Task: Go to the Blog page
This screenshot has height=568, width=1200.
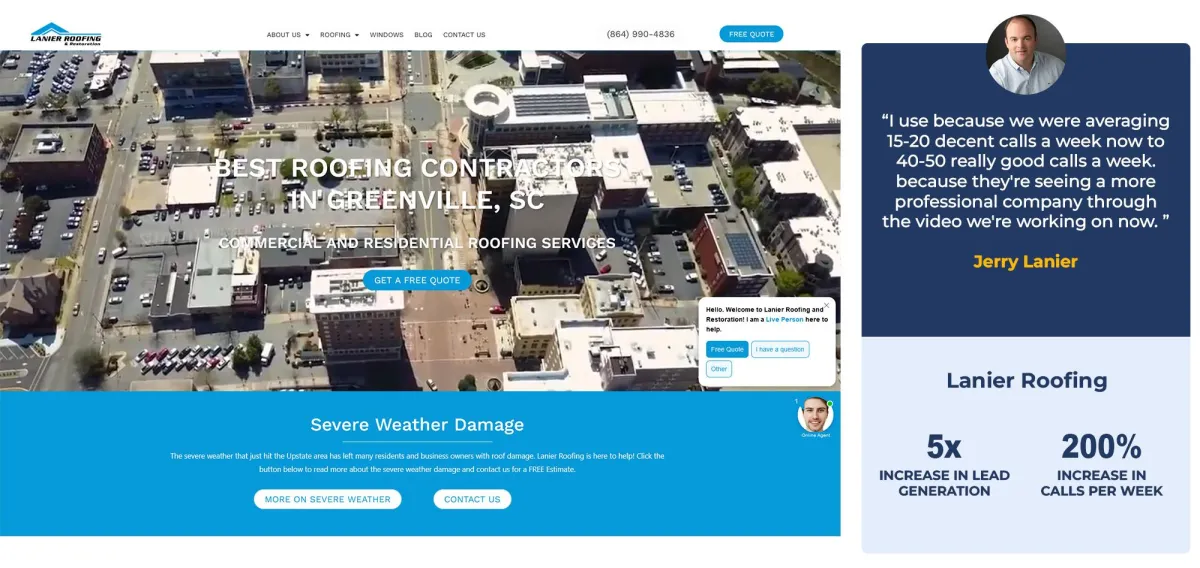Action: coord(423,35)
